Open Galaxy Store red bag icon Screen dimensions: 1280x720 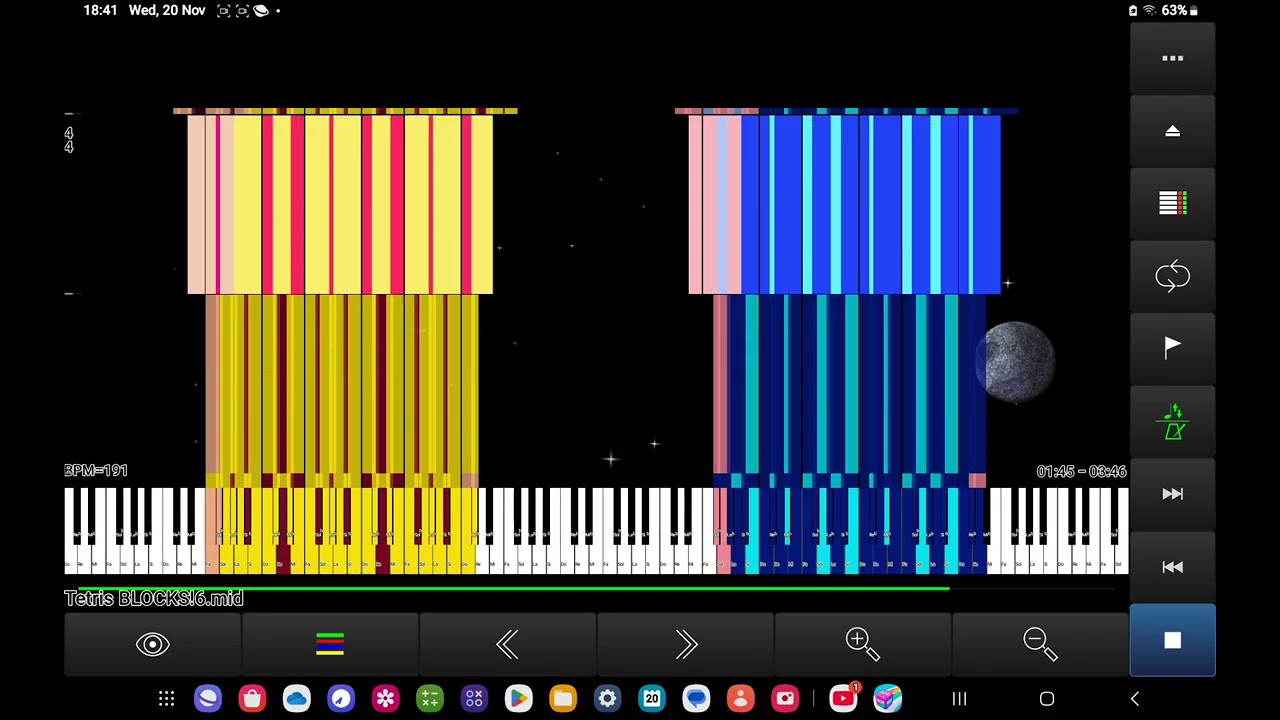[252, 699]
